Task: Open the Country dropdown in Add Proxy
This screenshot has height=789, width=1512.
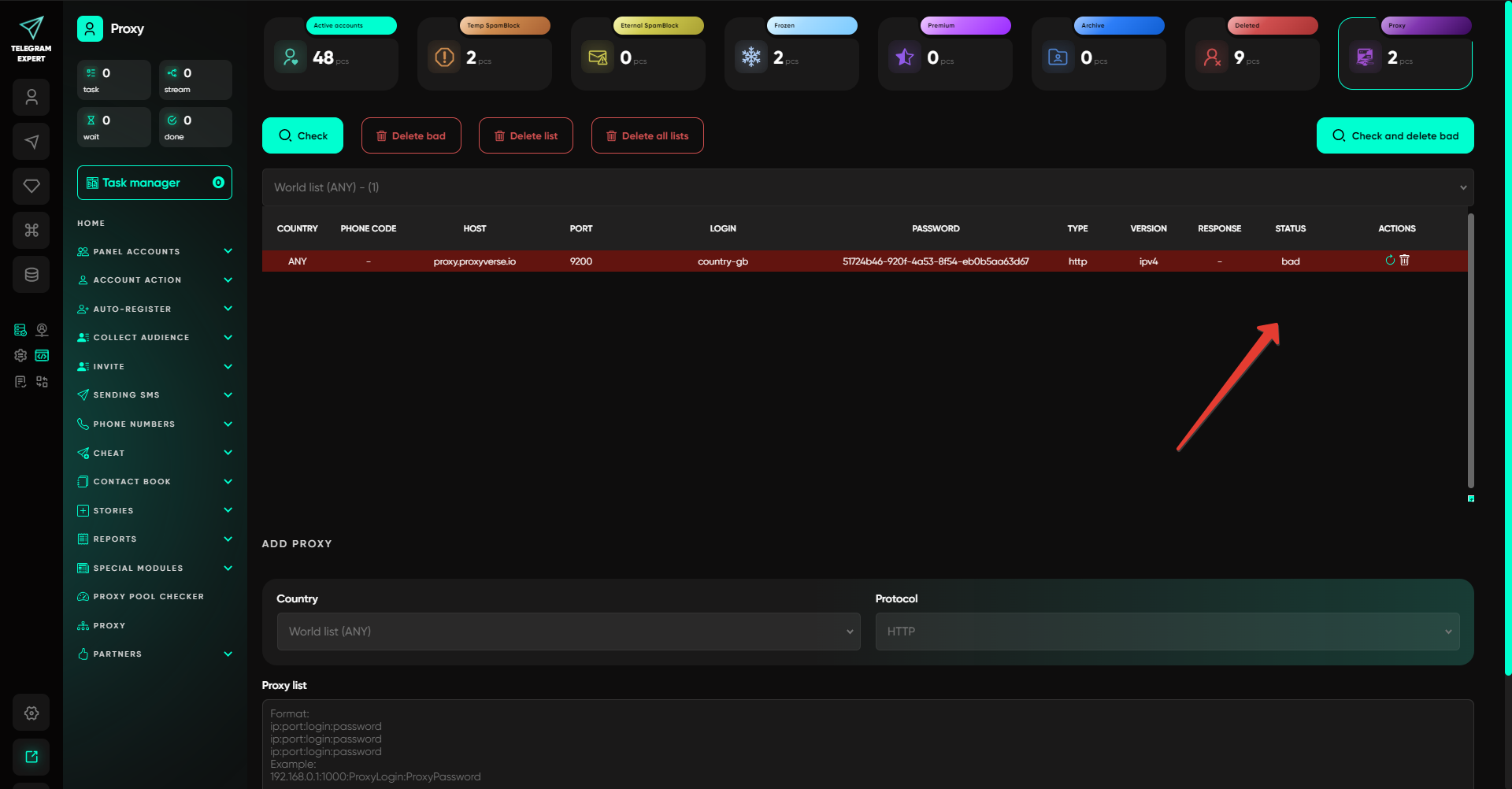Action: tap(569, 632)
